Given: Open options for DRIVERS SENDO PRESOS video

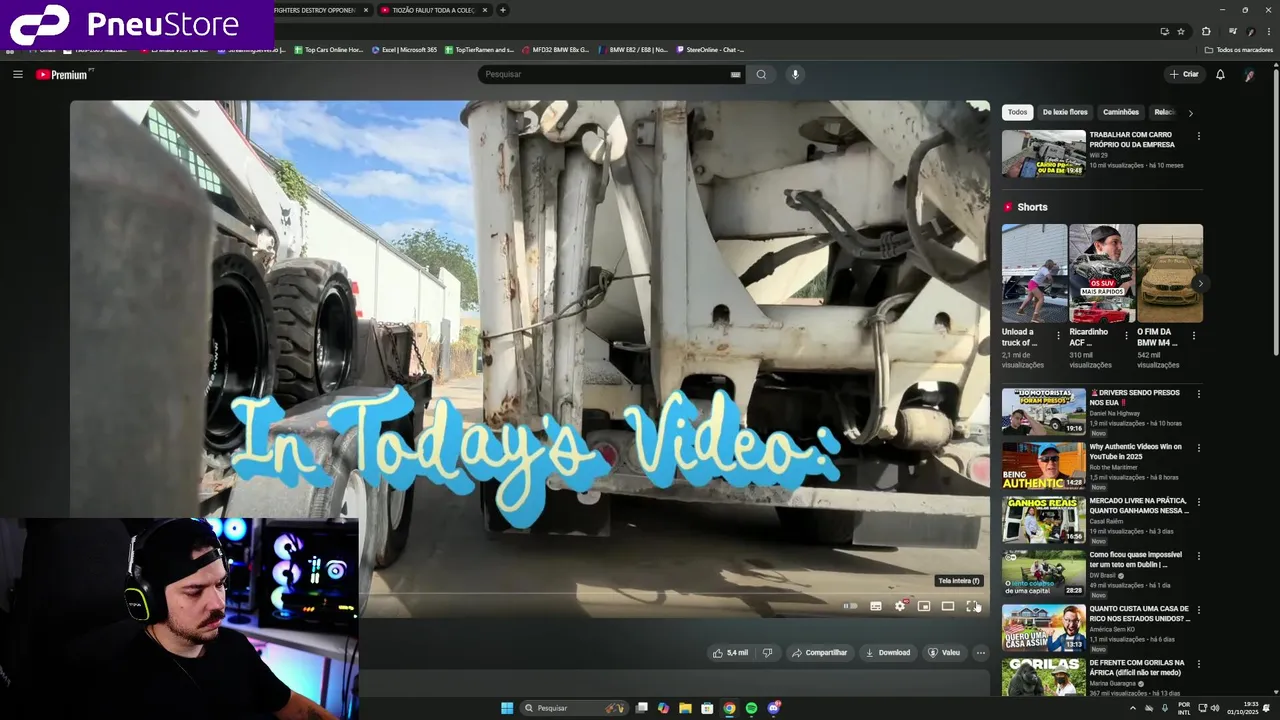Looking at the screenshot, I should 1198,394.
